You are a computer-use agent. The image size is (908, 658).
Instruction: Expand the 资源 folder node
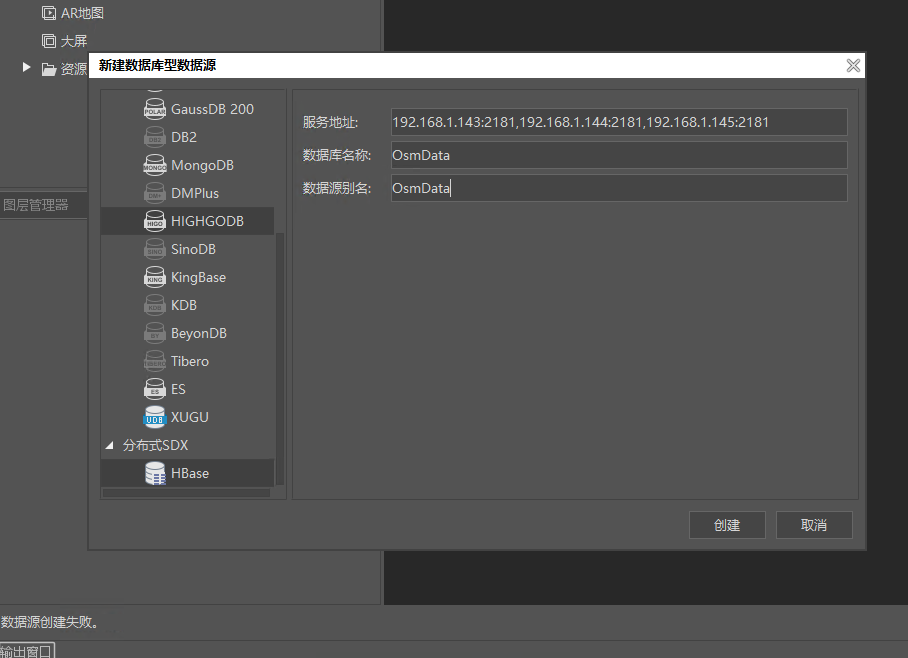coord(27,68)
